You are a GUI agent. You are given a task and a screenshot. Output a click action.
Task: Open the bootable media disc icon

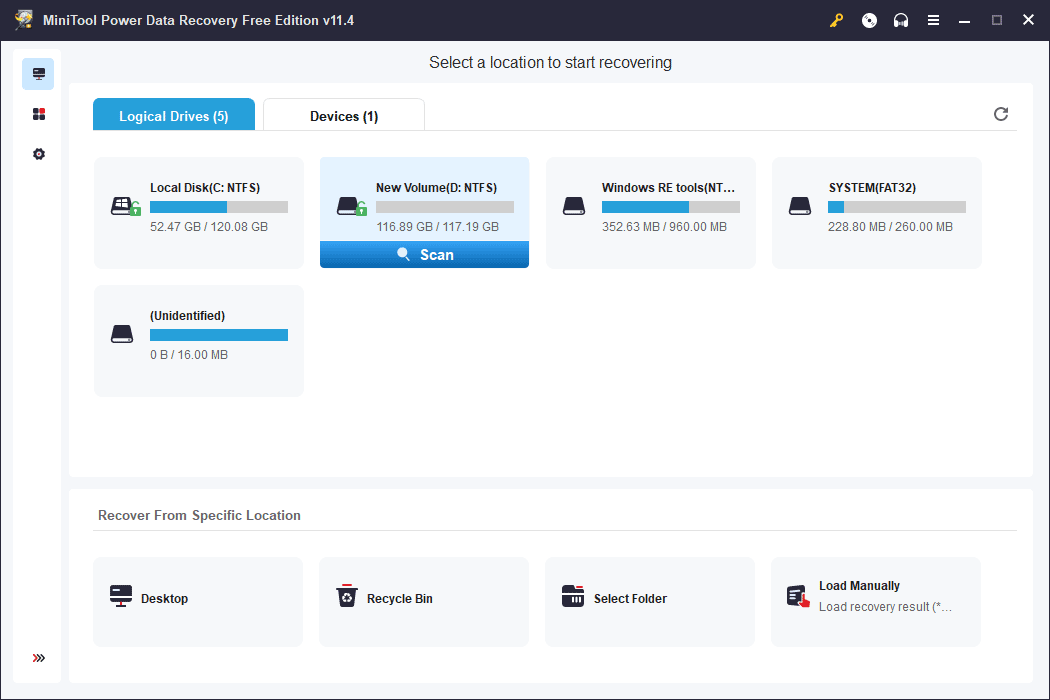tap(868, 19)
